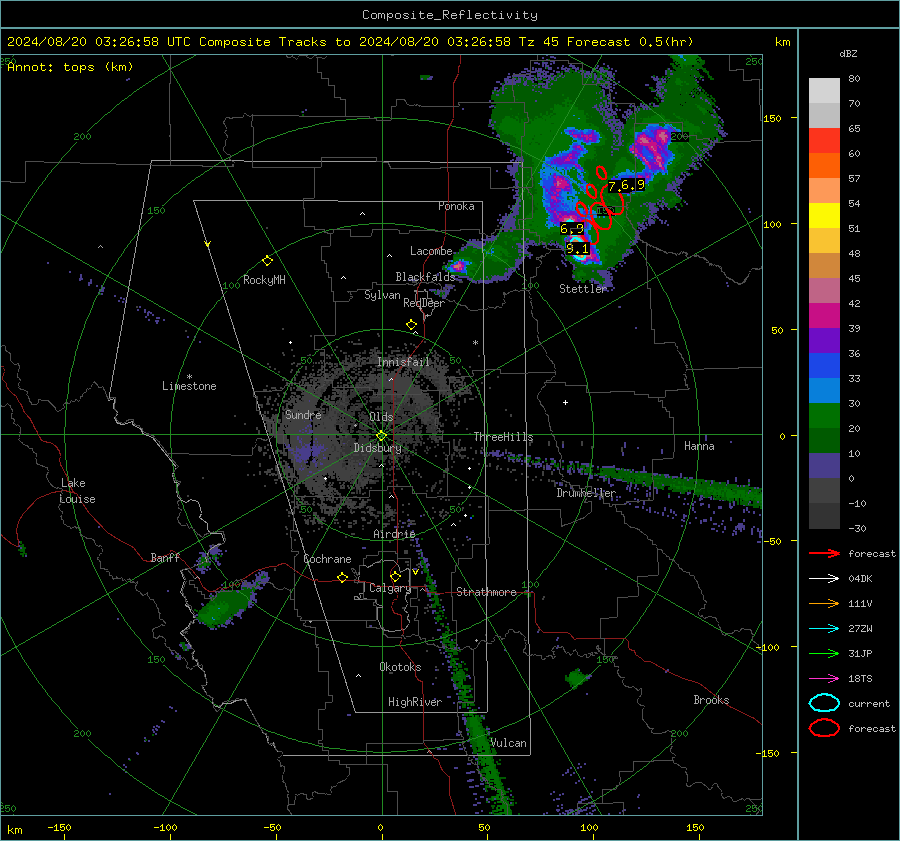
Task: Click the ThreeHills town label
Action: click(x=503, y=437)
